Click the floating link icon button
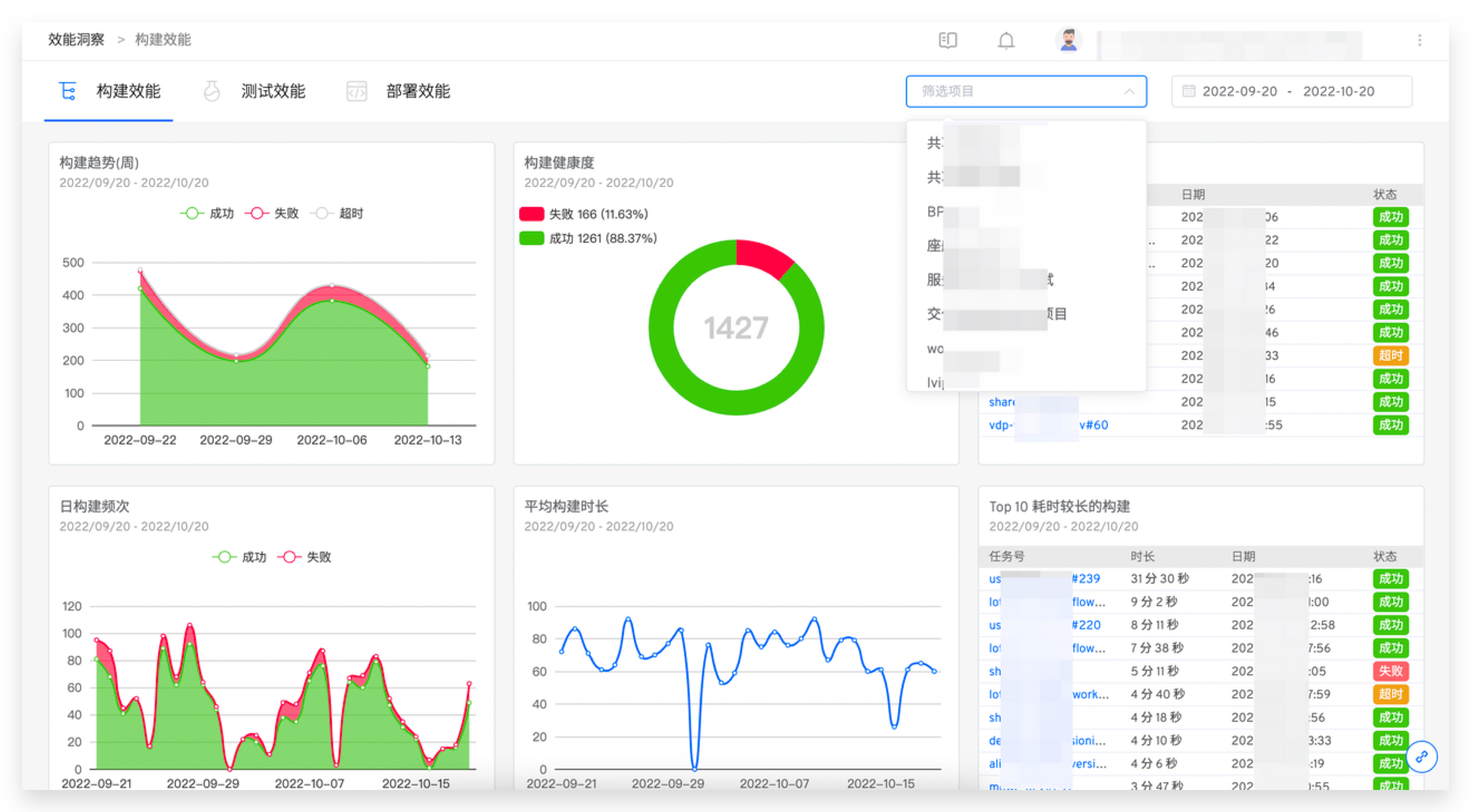The height and width of the screenshot is (812, 1471). coord(1421,756)
